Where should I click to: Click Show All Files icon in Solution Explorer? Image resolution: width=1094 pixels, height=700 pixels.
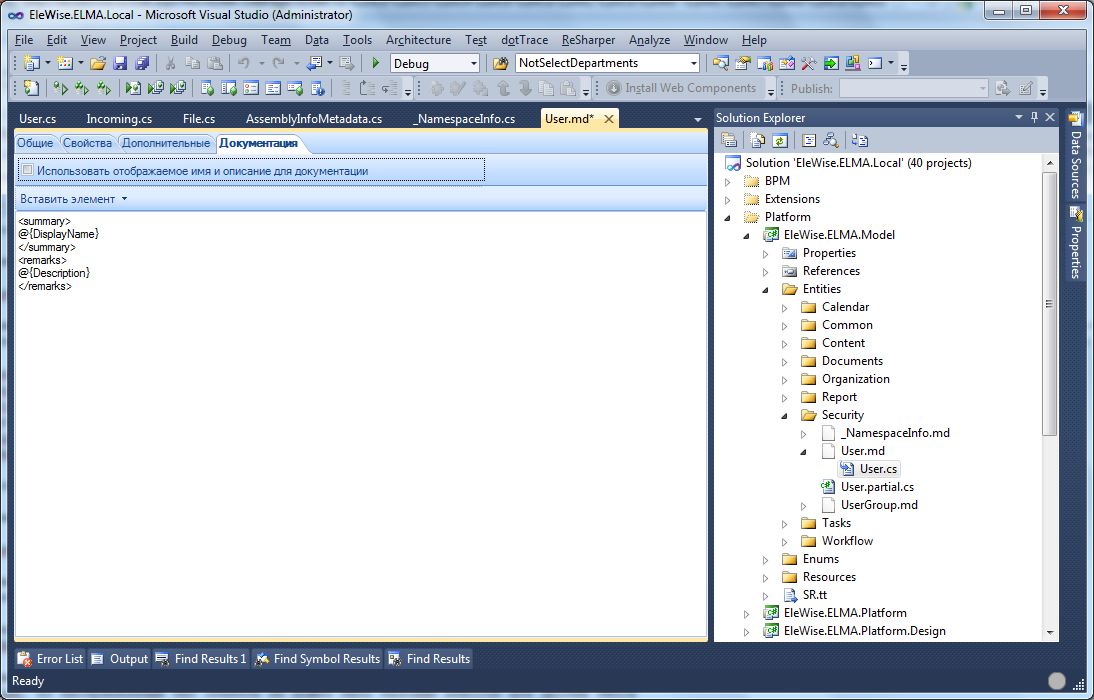coord(758,141)
